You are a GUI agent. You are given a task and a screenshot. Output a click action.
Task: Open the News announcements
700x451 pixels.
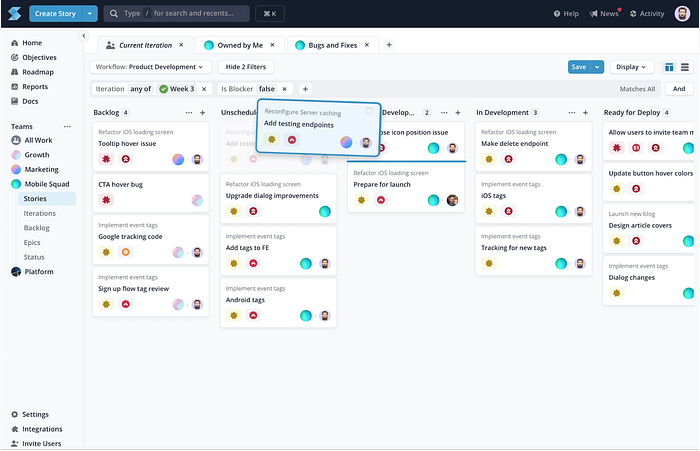(604, 14)
